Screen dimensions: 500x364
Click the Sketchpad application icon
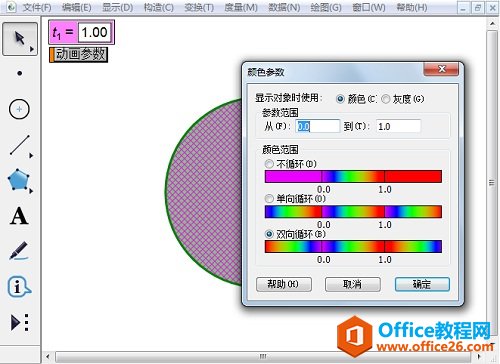tap(11, 7)
